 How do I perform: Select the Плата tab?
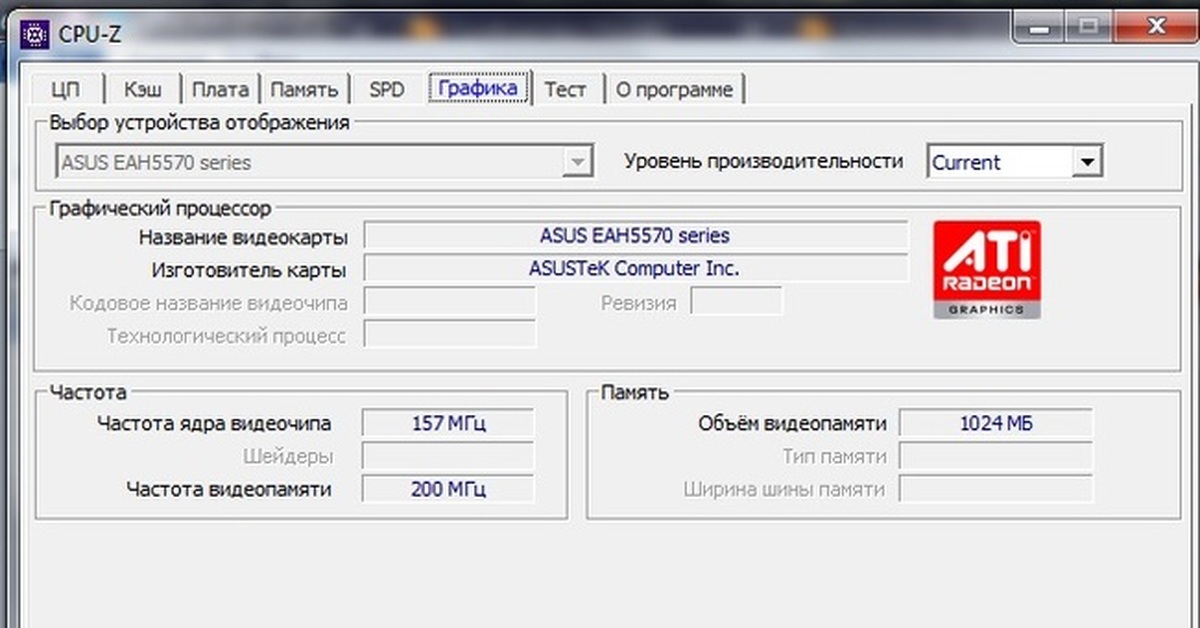[x=220, y=89]
